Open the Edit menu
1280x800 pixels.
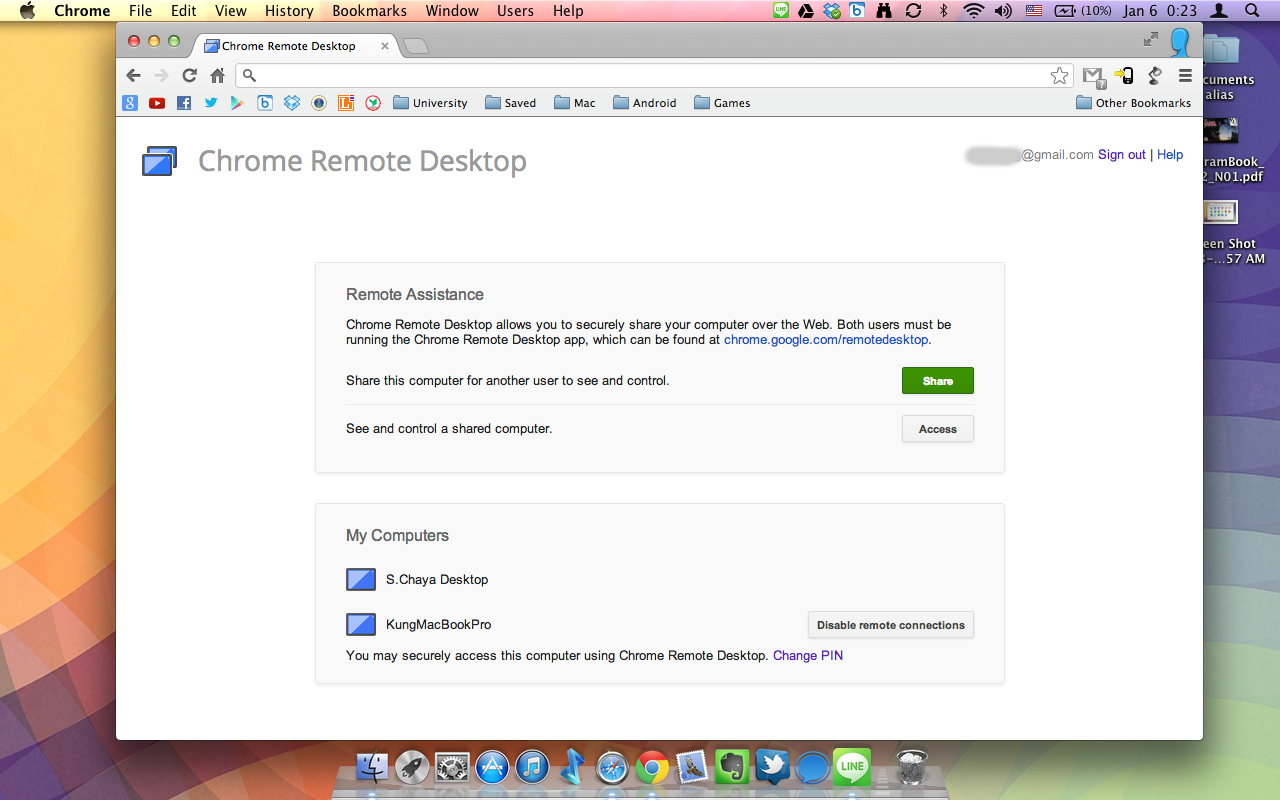[183, 11]
